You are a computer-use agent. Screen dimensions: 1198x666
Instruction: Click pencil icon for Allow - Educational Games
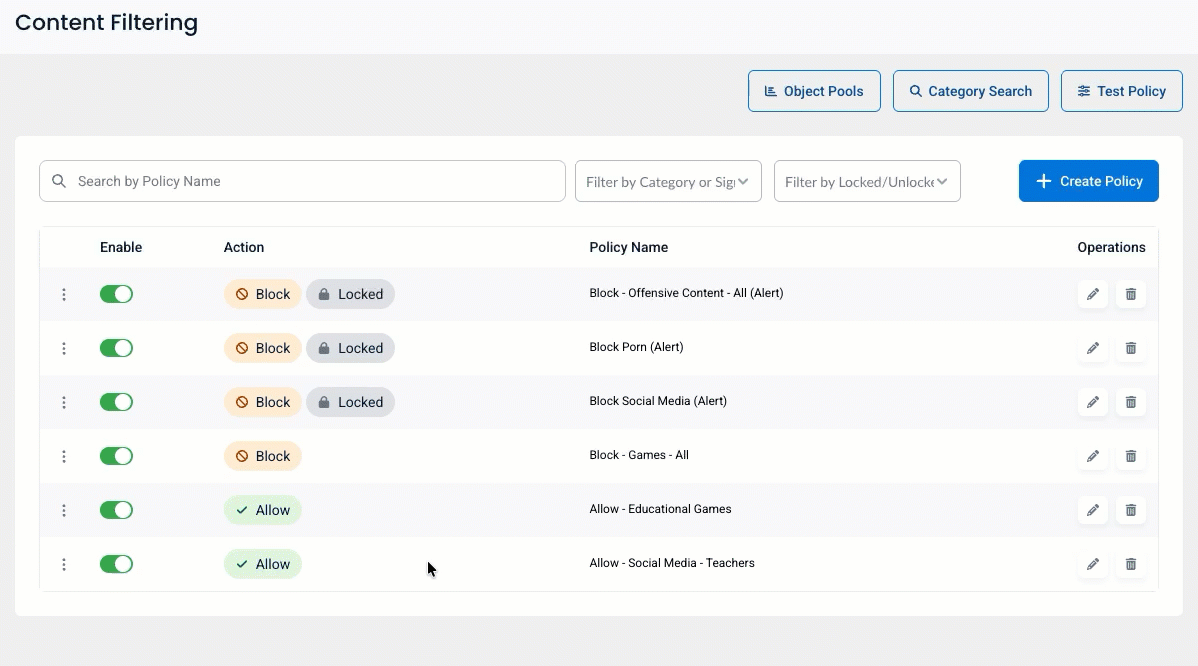point(1093,510)
